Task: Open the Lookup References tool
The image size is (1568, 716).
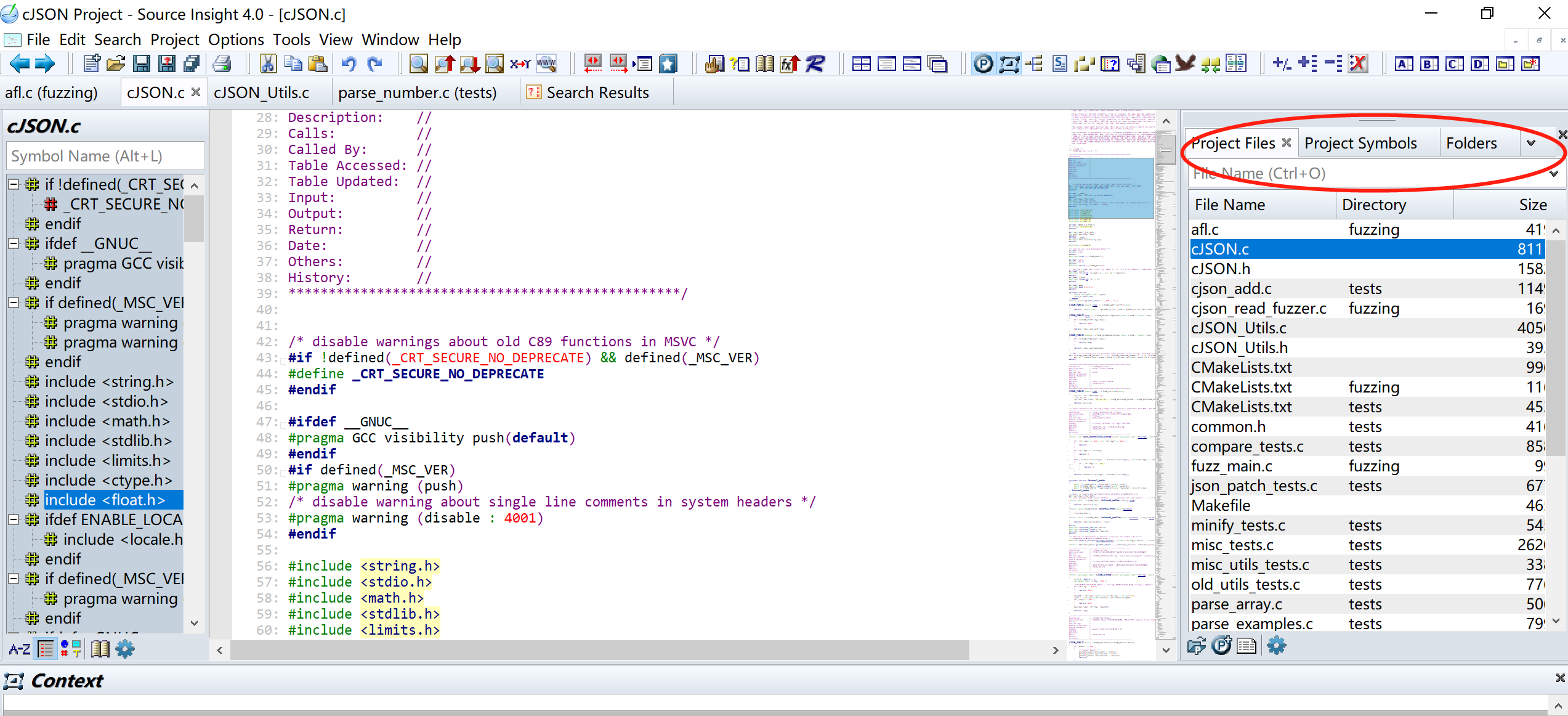Action: (x=741, y=63)
